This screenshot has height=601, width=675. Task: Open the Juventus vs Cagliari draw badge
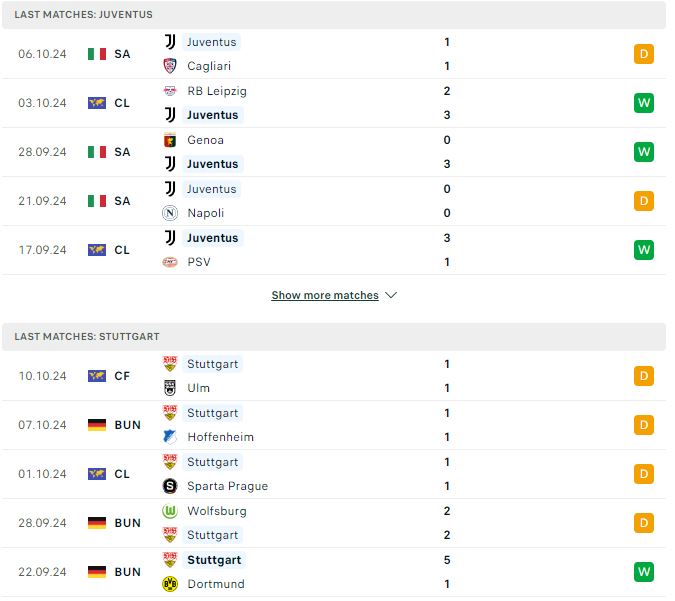pos(645,54)
